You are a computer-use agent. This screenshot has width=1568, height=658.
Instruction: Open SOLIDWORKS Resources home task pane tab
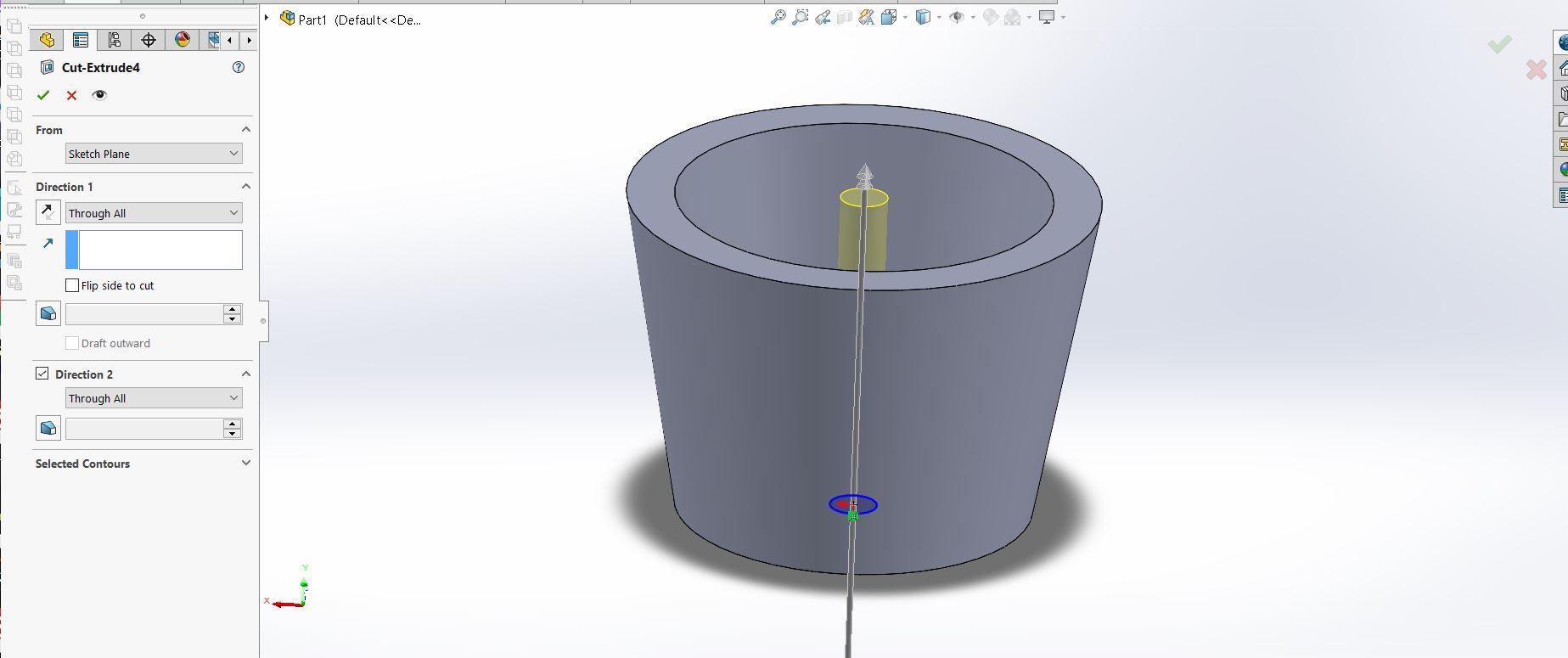[x=1562, y=68]
